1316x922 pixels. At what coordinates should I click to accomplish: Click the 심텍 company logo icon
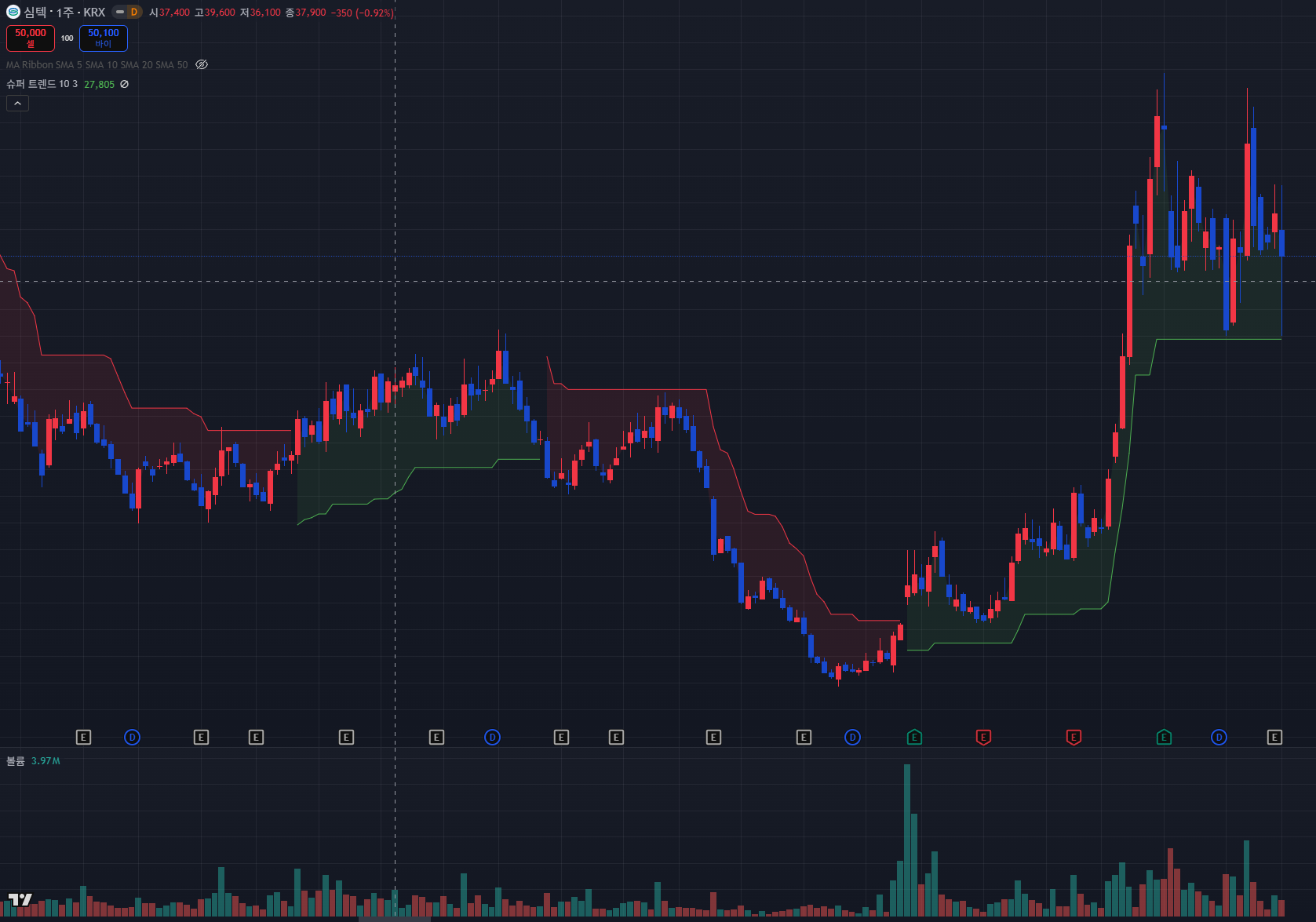[x=13, y=12]
